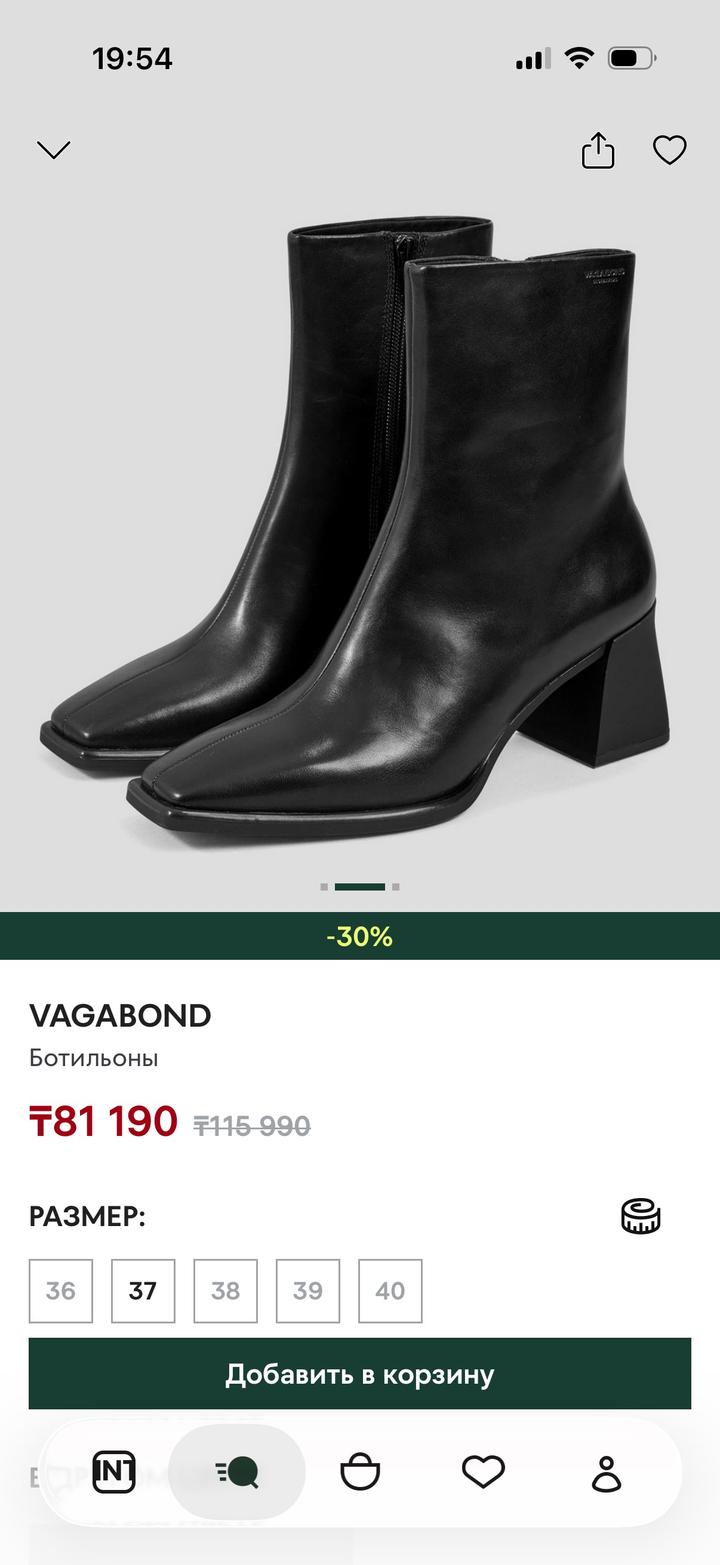Screen dimensions: 720x1565
Task: Open the size guide measuring tape icon
Action: point(641,1216)
